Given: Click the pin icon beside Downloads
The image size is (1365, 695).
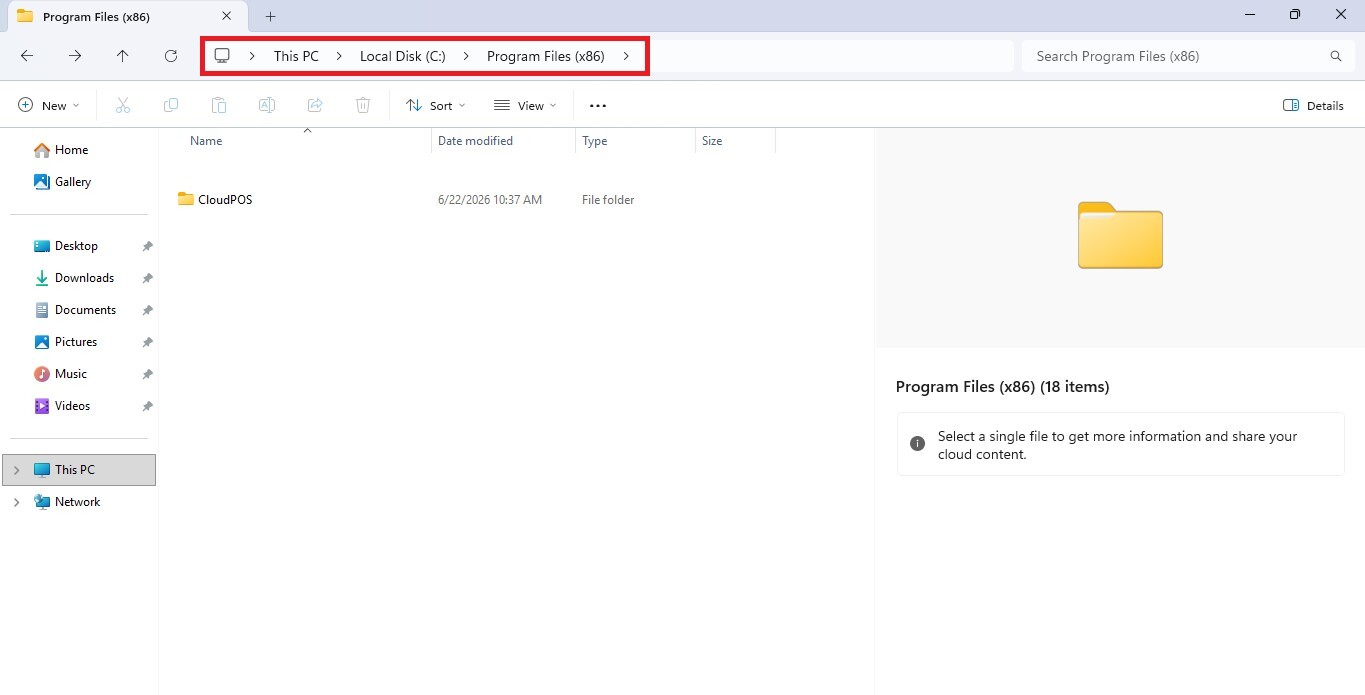Looking at the screenshot, I should tap(147, 278).
